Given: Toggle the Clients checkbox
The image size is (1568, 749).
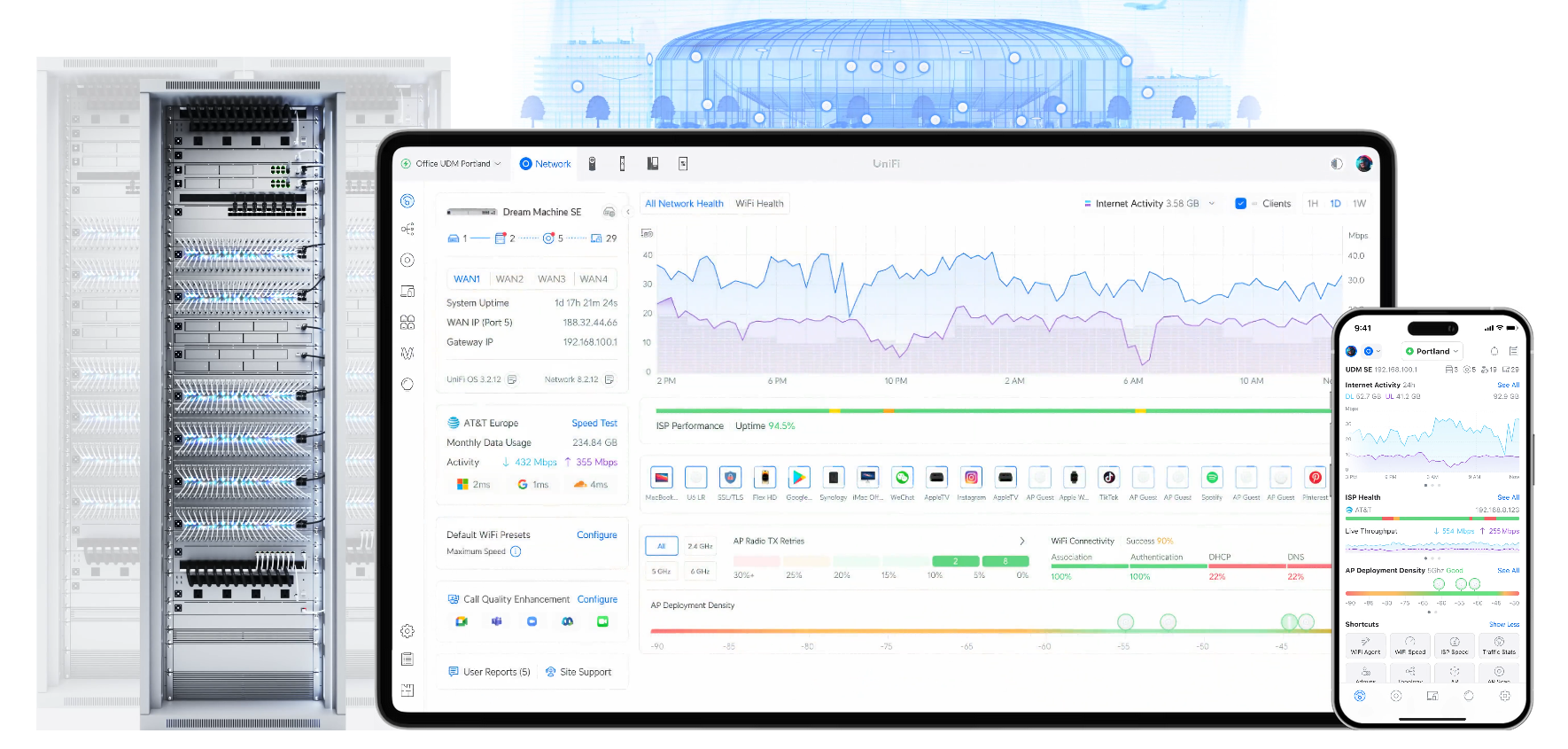Looking at the screenshot, I should click(x=1241, y=204).
